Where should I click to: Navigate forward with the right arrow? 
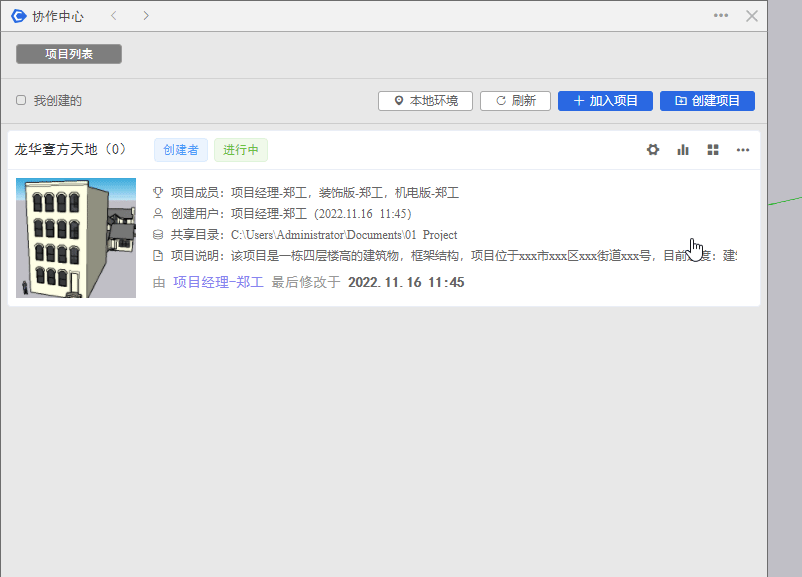146,16
